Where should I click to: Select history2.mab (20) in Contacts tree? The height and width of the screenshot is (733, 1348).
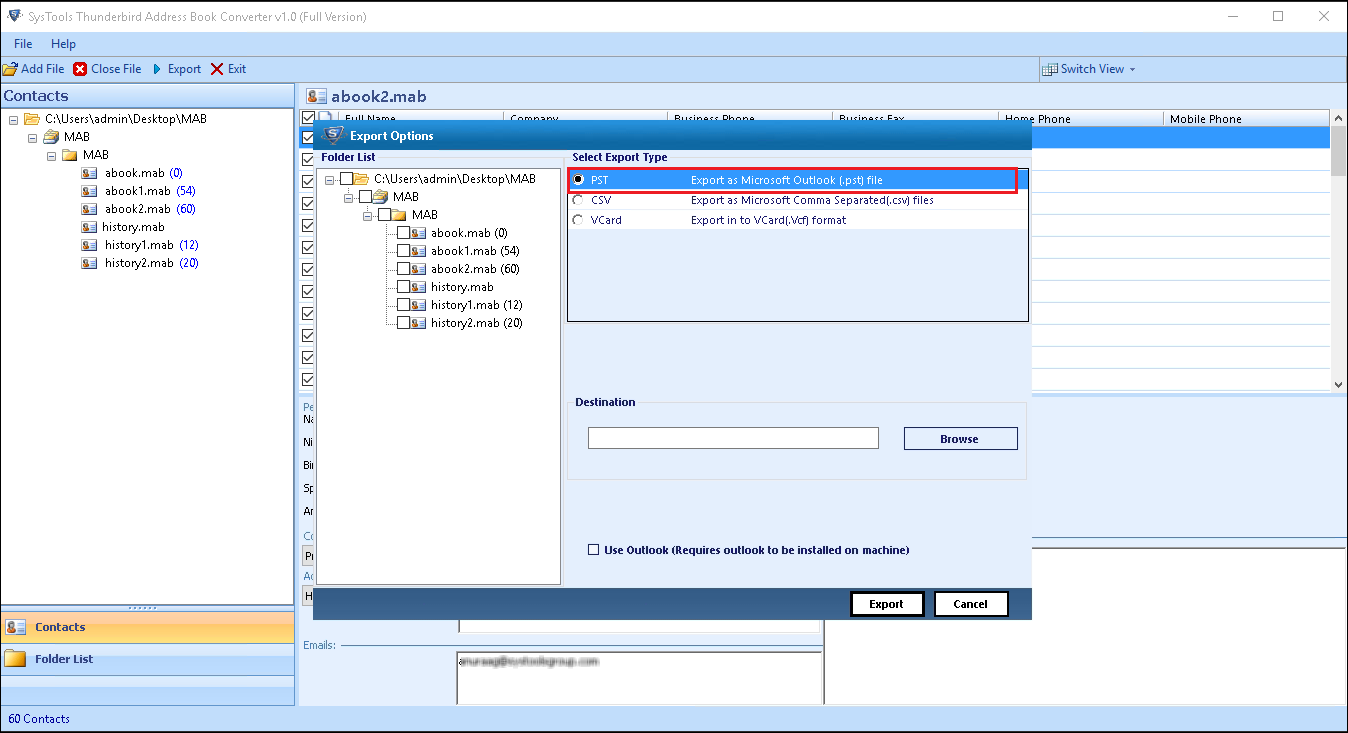pos(151,263)
